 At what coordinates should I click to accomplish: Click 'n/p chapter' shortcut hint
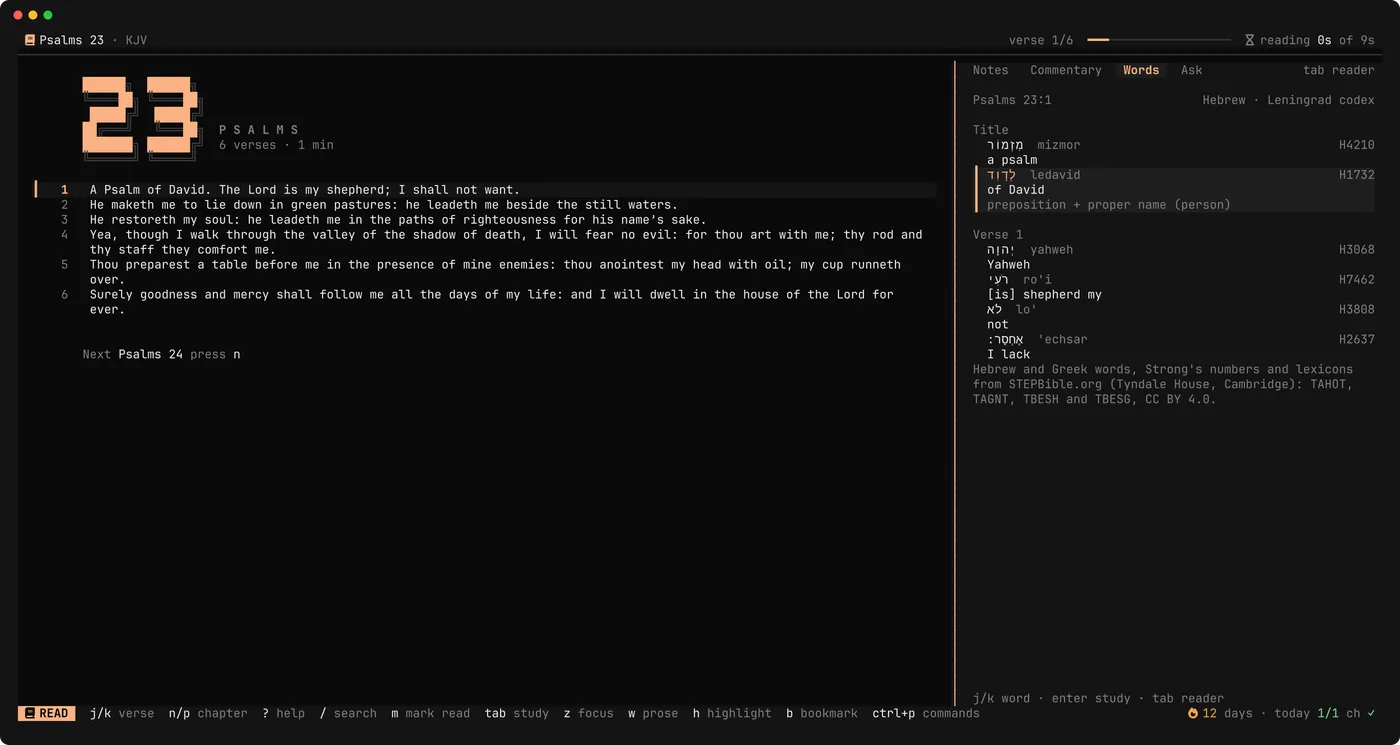click(208, 713)
